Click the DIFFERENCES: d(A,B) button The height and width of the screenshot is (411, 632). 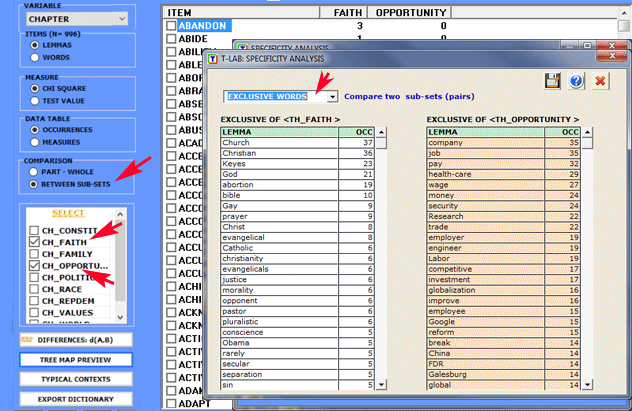(x=76, y=340)
